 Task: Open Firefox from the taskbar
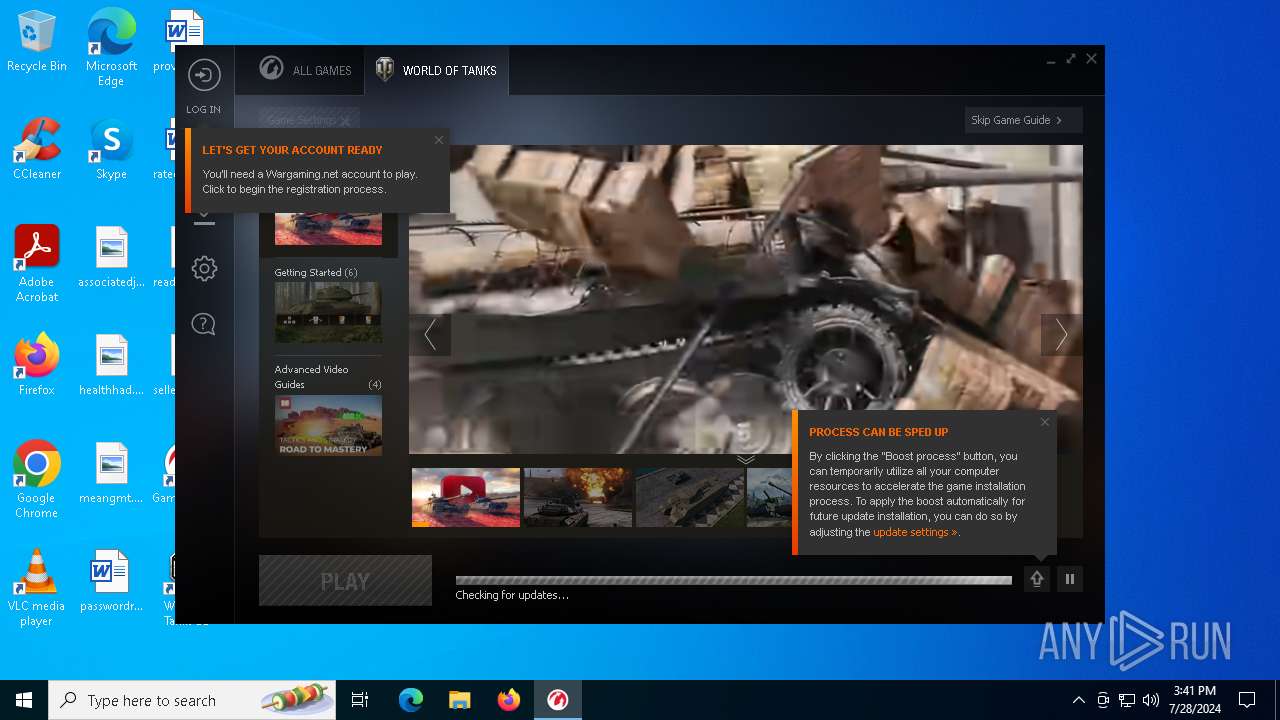(509, 700)
